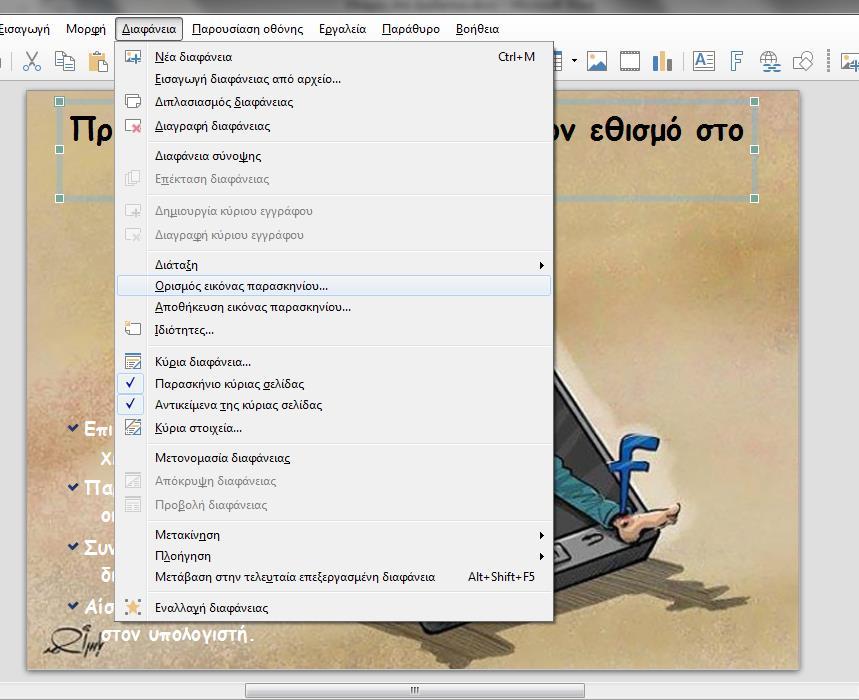Open the table toolbar dropdown arrow

[574, 61]
